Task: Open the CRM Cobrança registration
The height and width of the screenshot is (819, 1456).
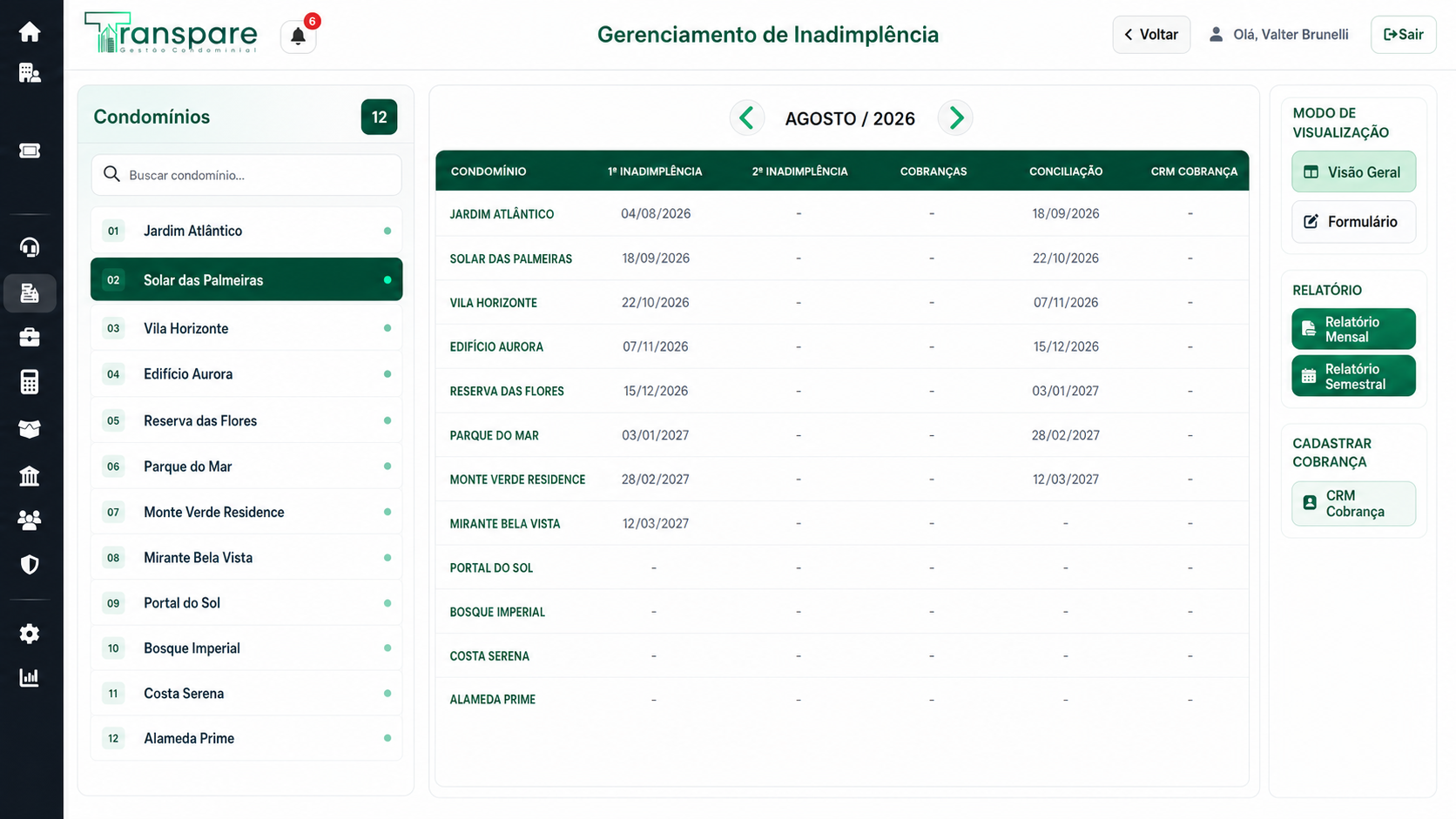Action: tap(1353, 504)
